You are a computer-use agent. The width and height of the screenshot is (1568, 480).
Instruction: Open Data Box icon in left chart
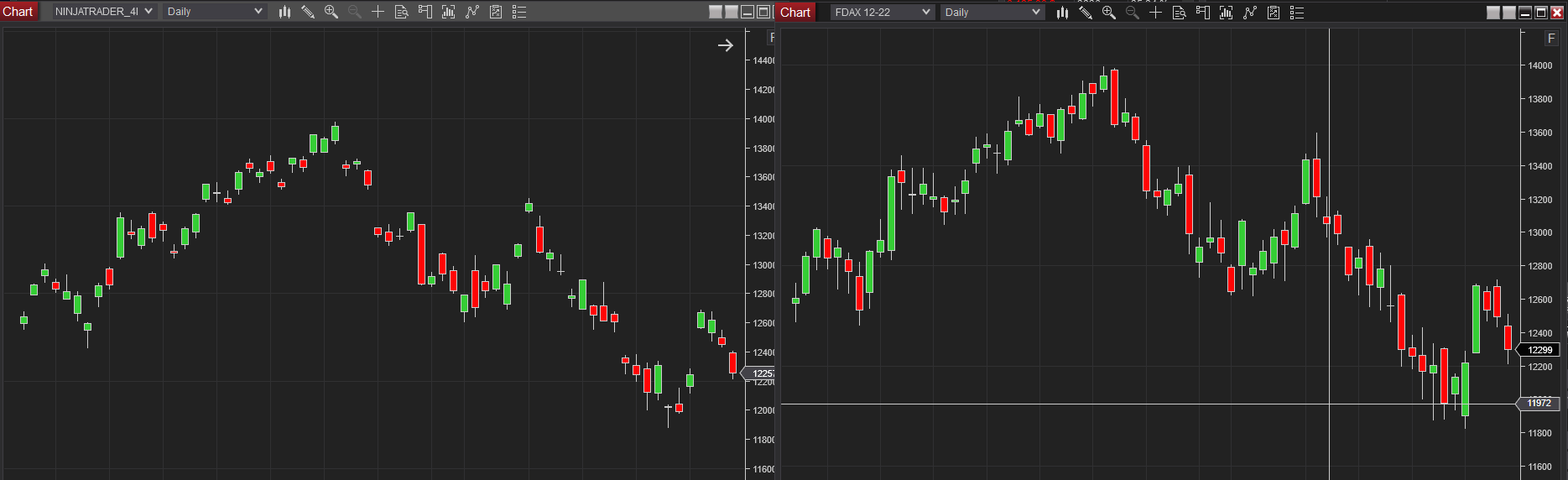(x=402, y=12)
